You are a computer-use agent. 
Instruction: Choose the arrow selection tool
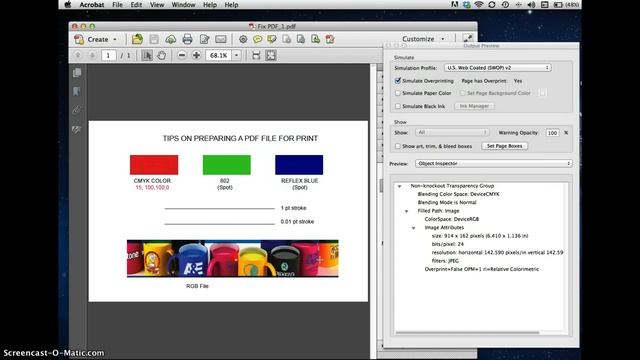point(147,55)
